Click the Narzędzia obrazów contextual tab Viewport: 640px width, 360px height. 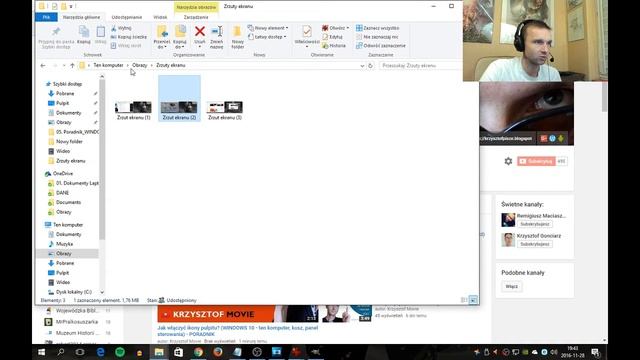196,7
